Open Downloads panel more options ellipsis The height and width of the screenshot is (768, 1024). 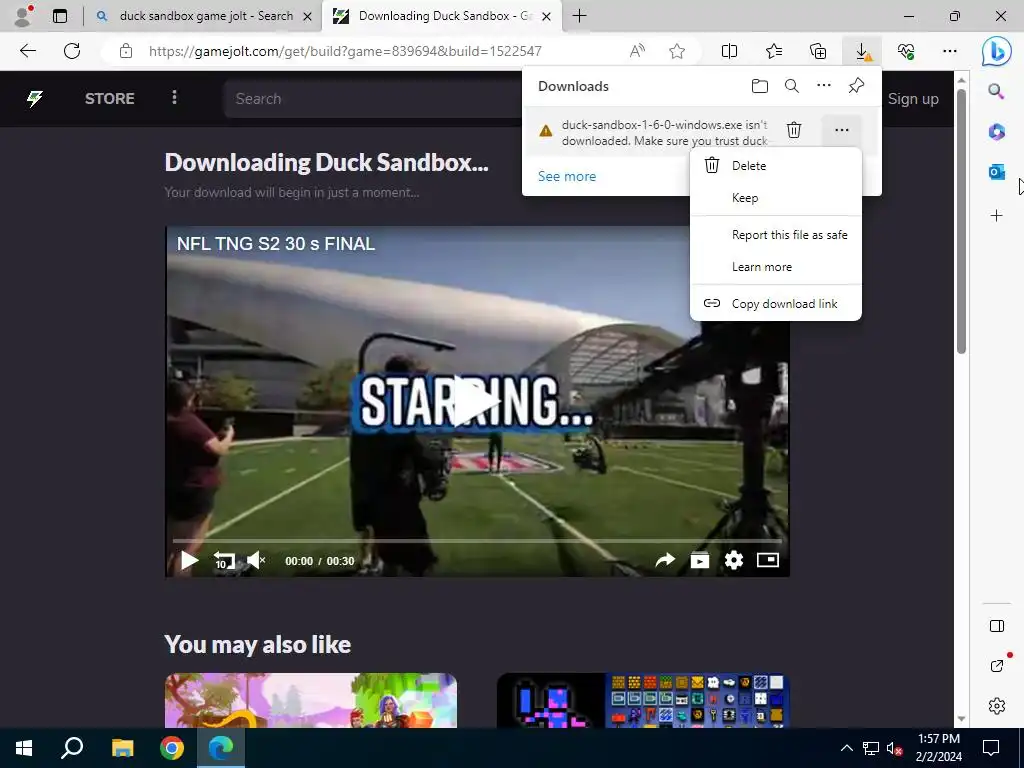coord(824,86)
